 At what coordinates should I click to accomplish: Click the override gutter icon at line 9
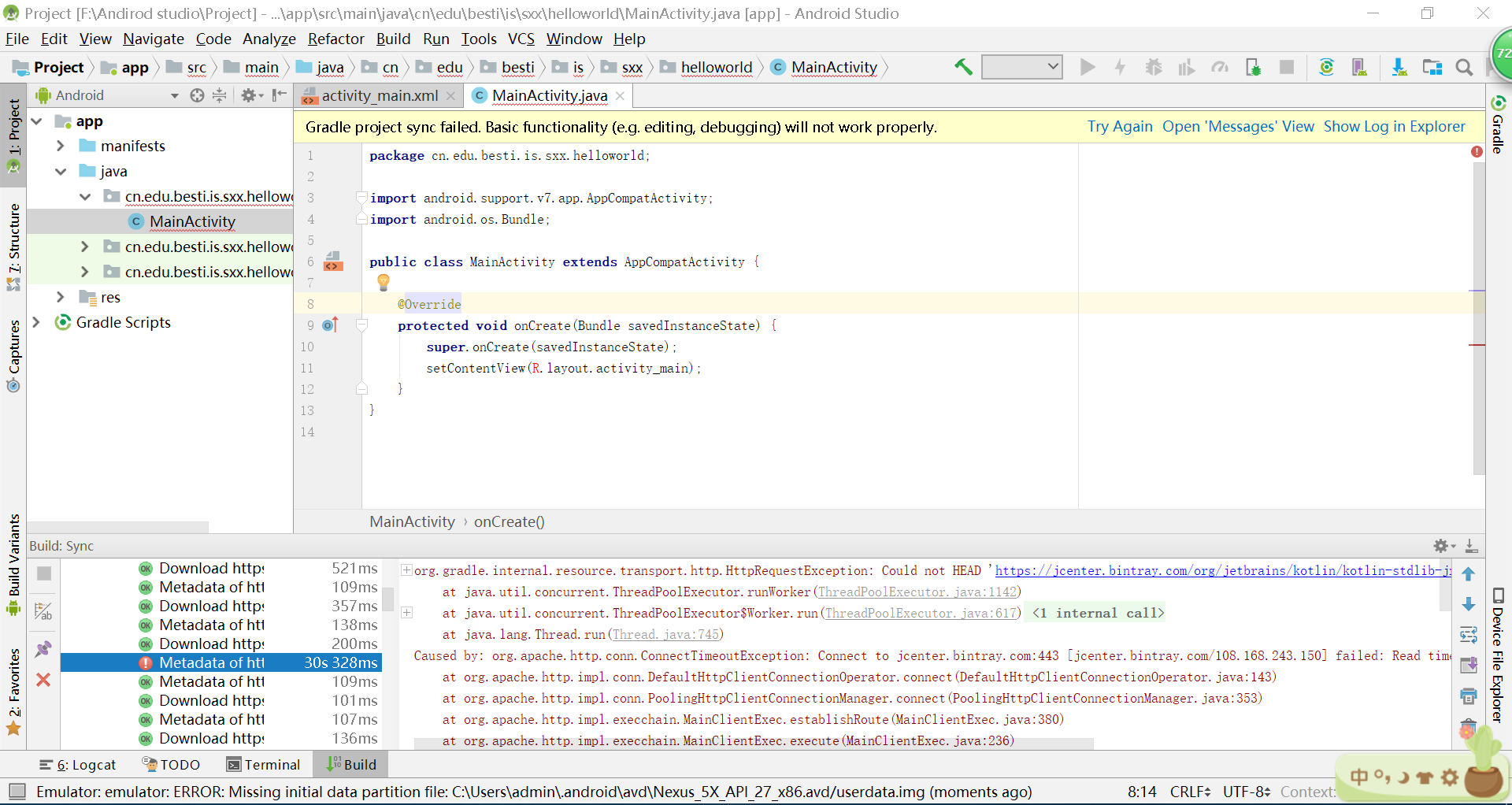tap(330, 325)
